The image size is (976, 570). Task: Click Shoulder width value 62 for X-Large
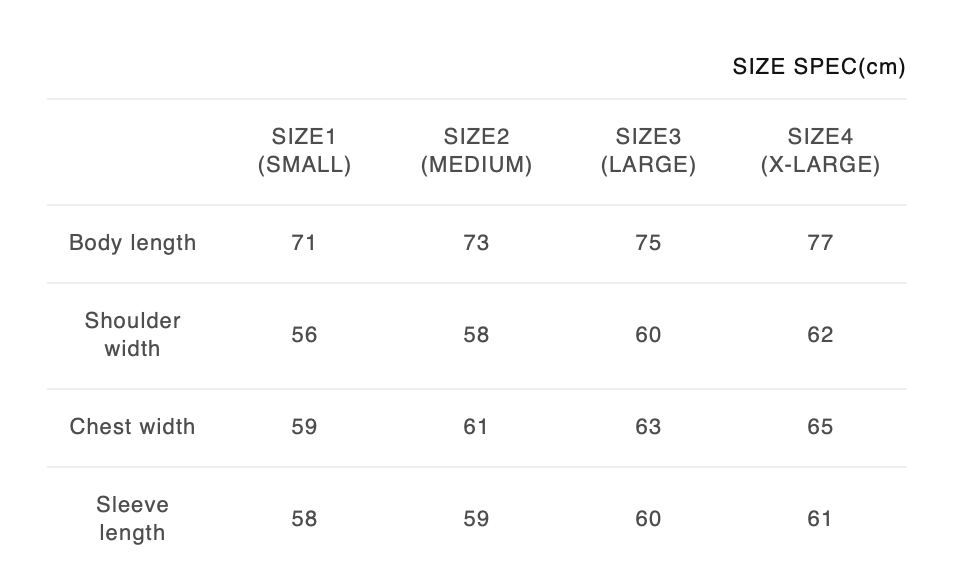click(x=820, y=335)
